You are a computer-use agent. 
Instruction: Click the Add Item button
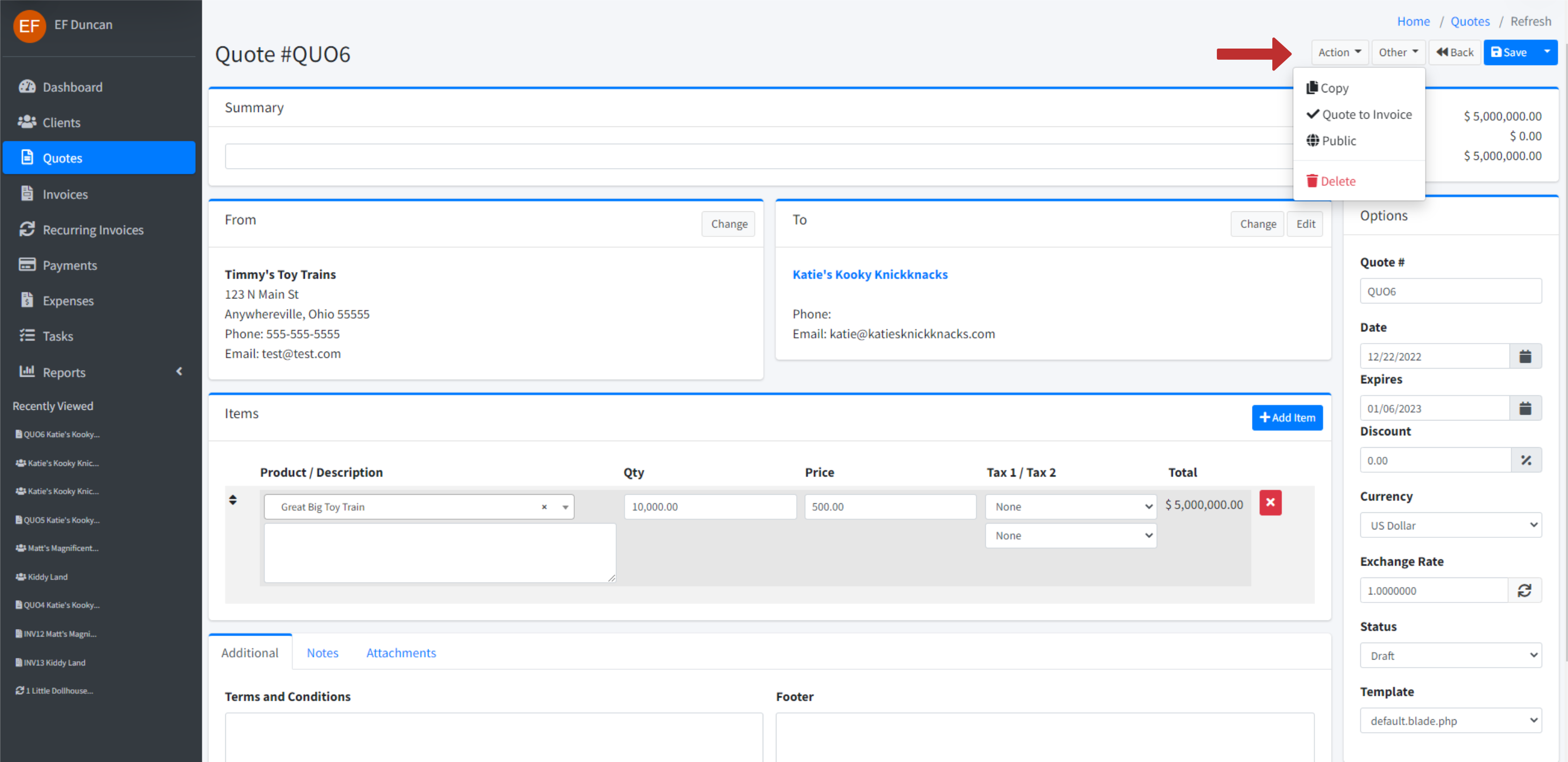click(x=1286, y=417)
